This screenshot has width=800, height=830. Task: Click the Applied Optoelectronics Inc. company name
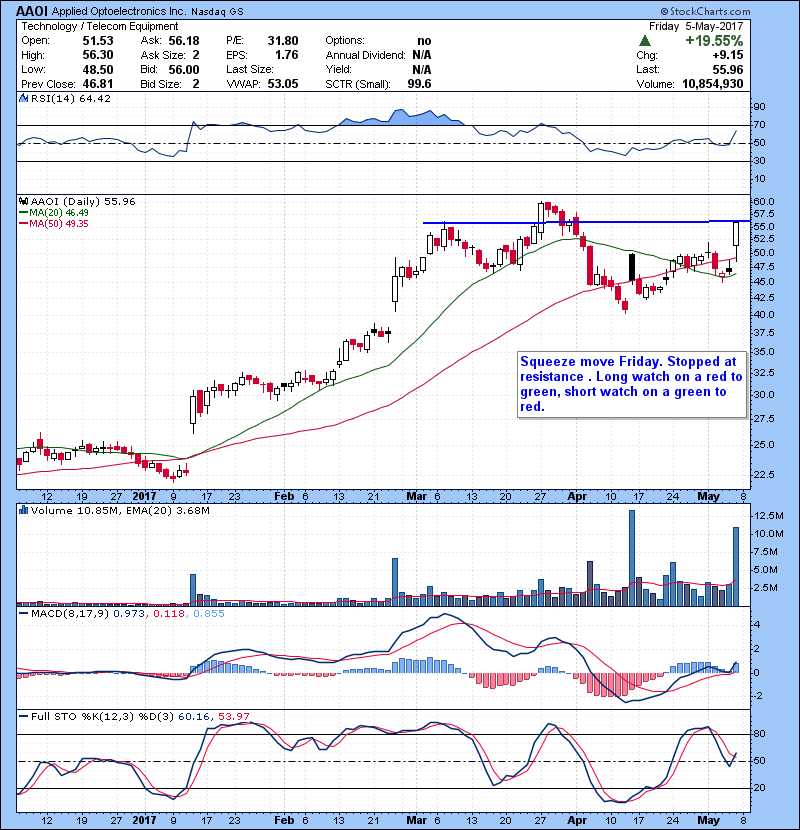click(x=119, y=11)
